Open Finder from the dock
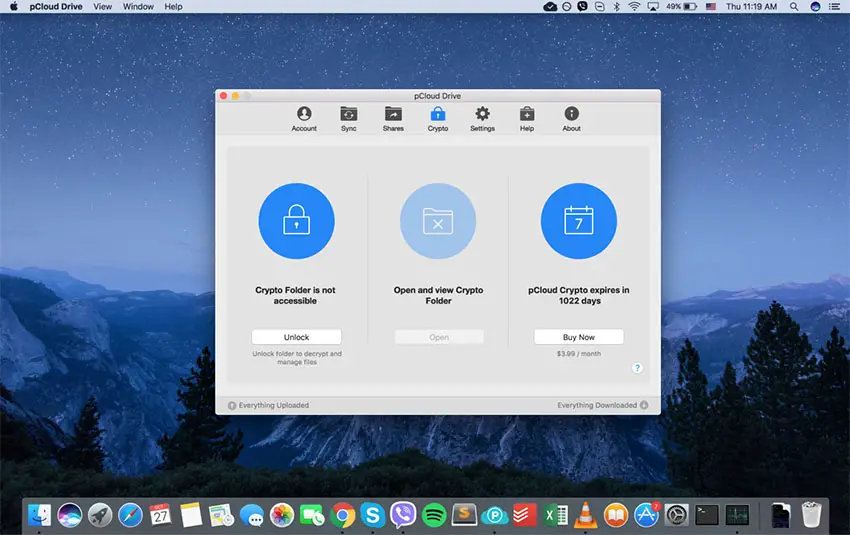Screen dimensions: 850x535 click(39, 515)
